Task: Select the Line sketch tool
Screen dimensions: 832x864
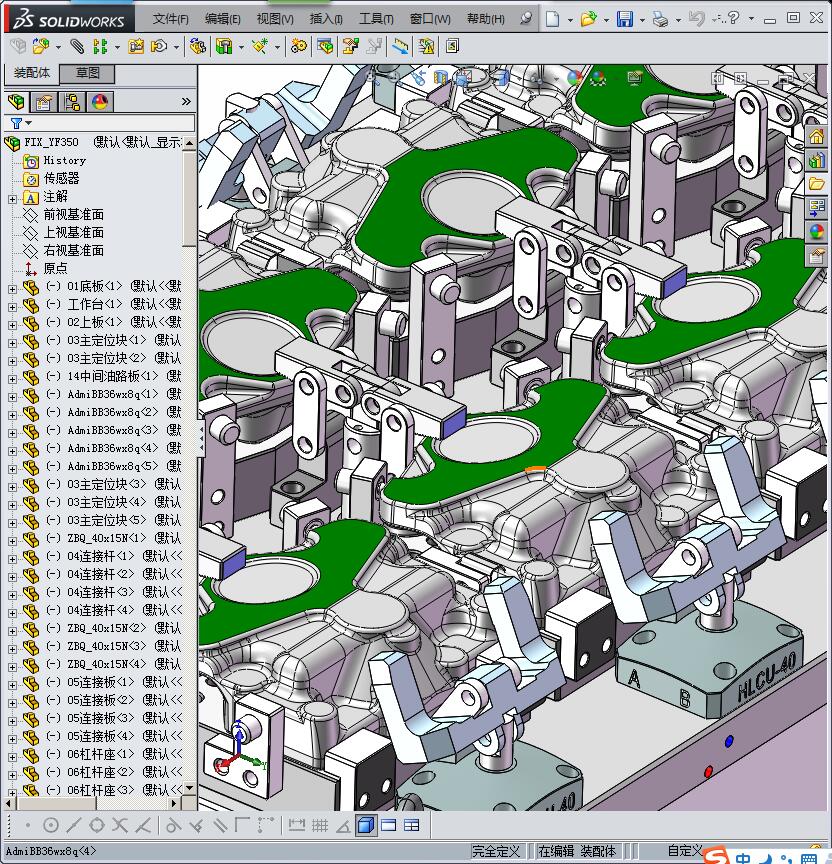Action: (x=74, y=825)
